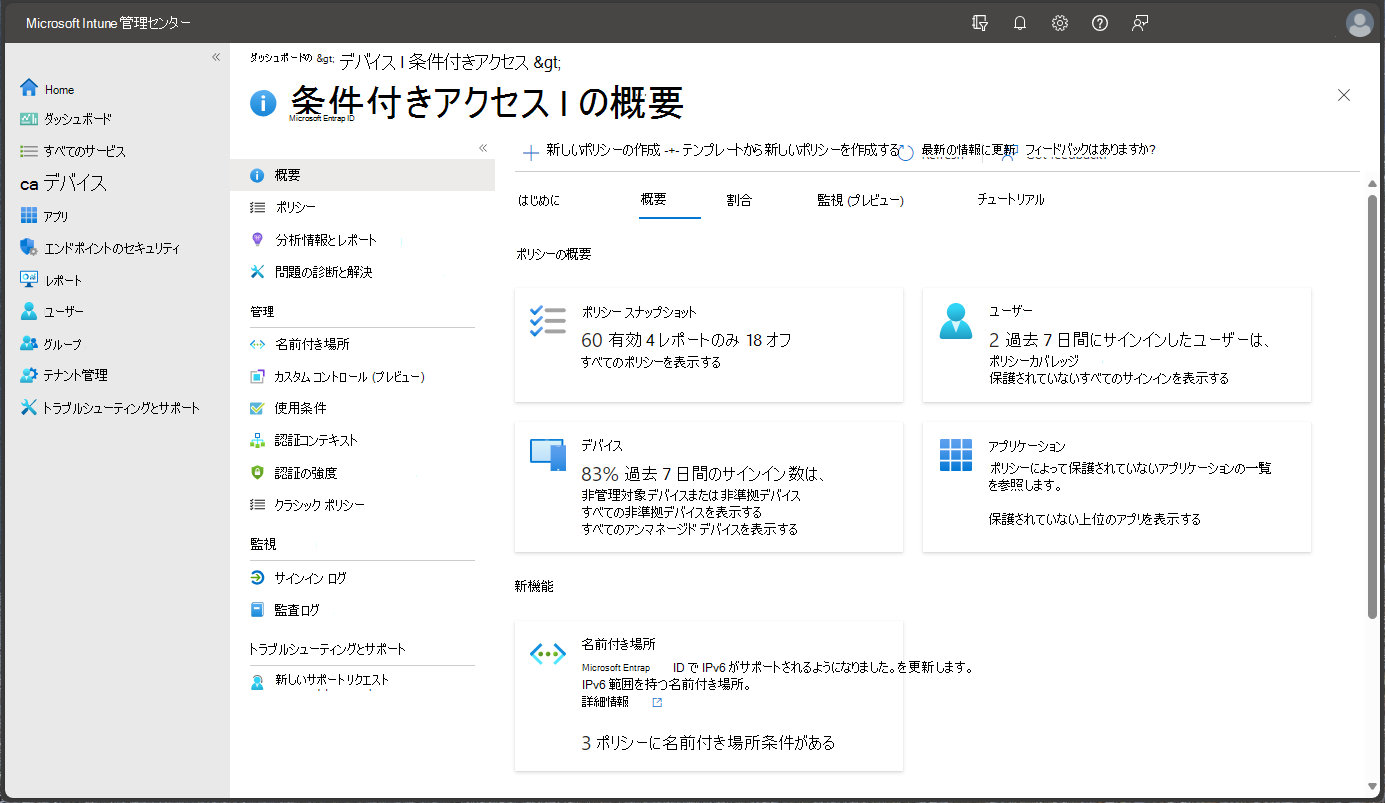
Task: Click the レポート monitor icon
Action: pos(29,280)
